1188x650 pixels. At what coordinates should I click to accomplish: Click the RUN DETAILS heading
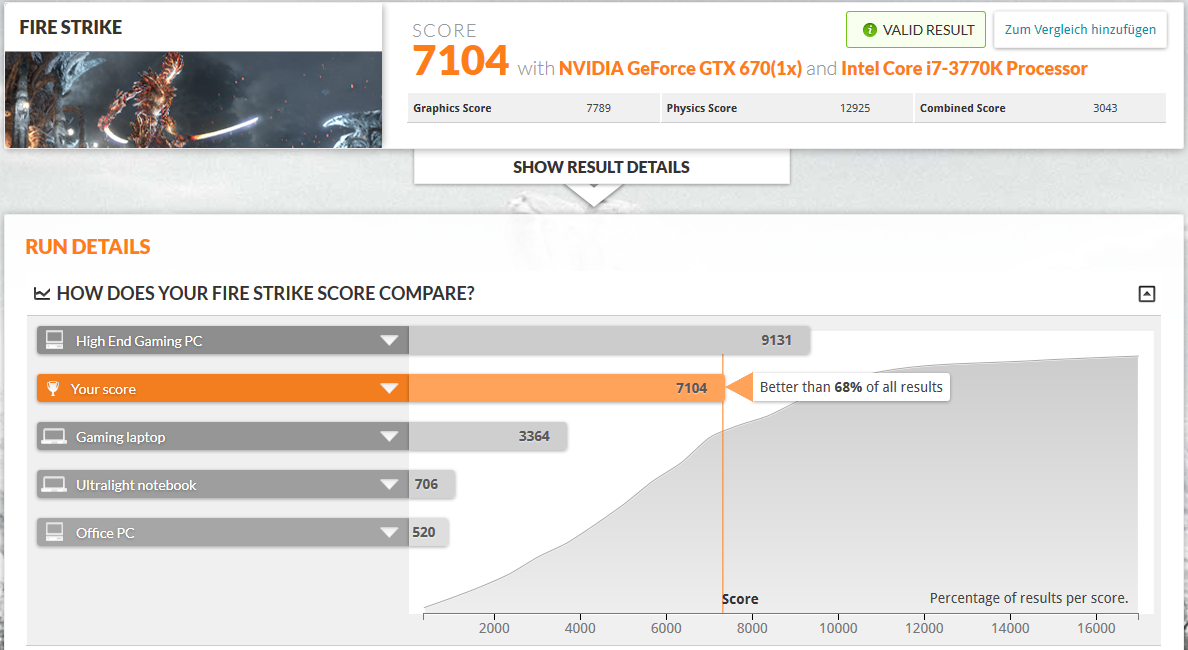[88, 247]
